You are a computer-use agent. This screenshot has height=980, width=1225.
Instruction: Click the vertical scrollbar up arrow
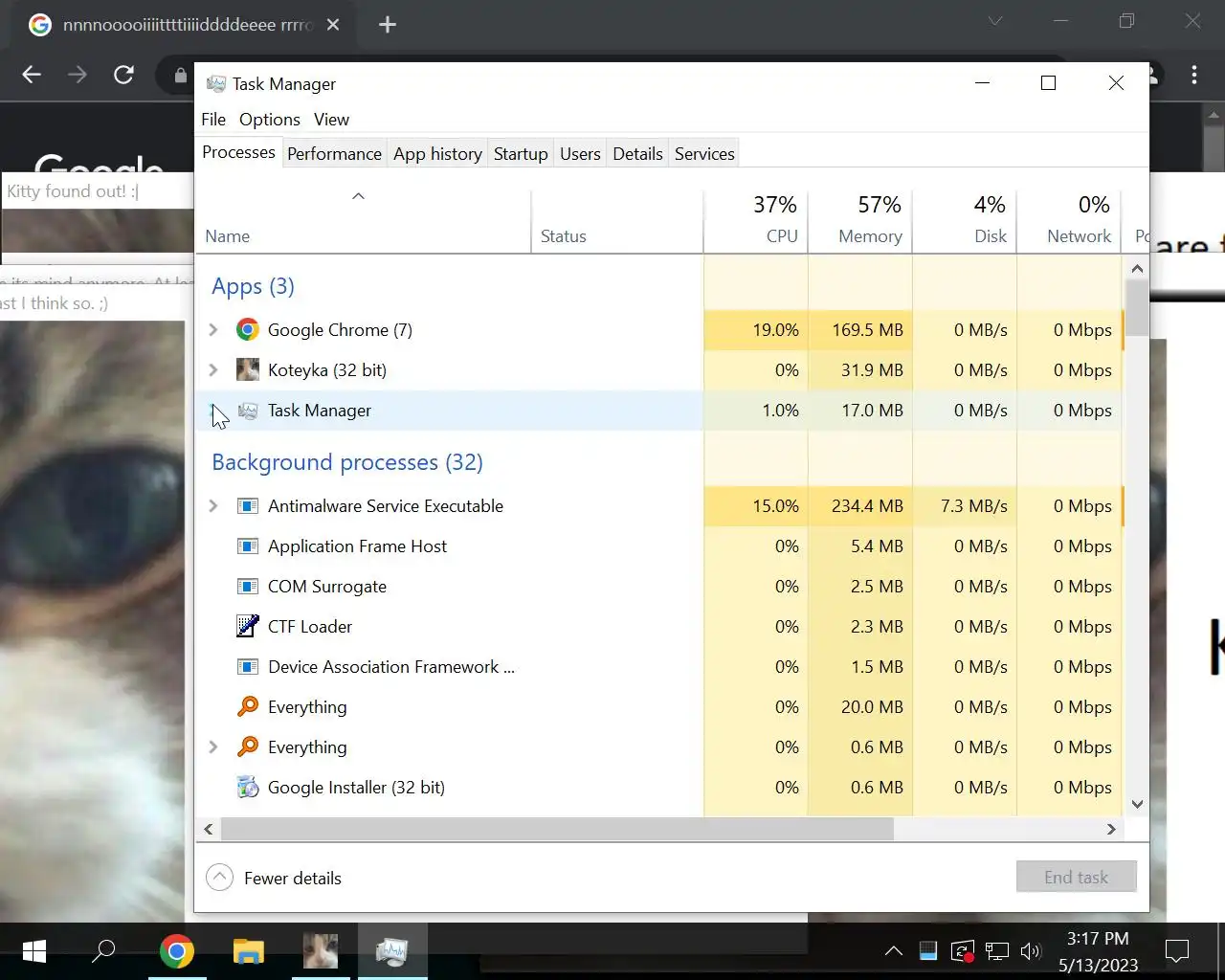(1137, 269)
